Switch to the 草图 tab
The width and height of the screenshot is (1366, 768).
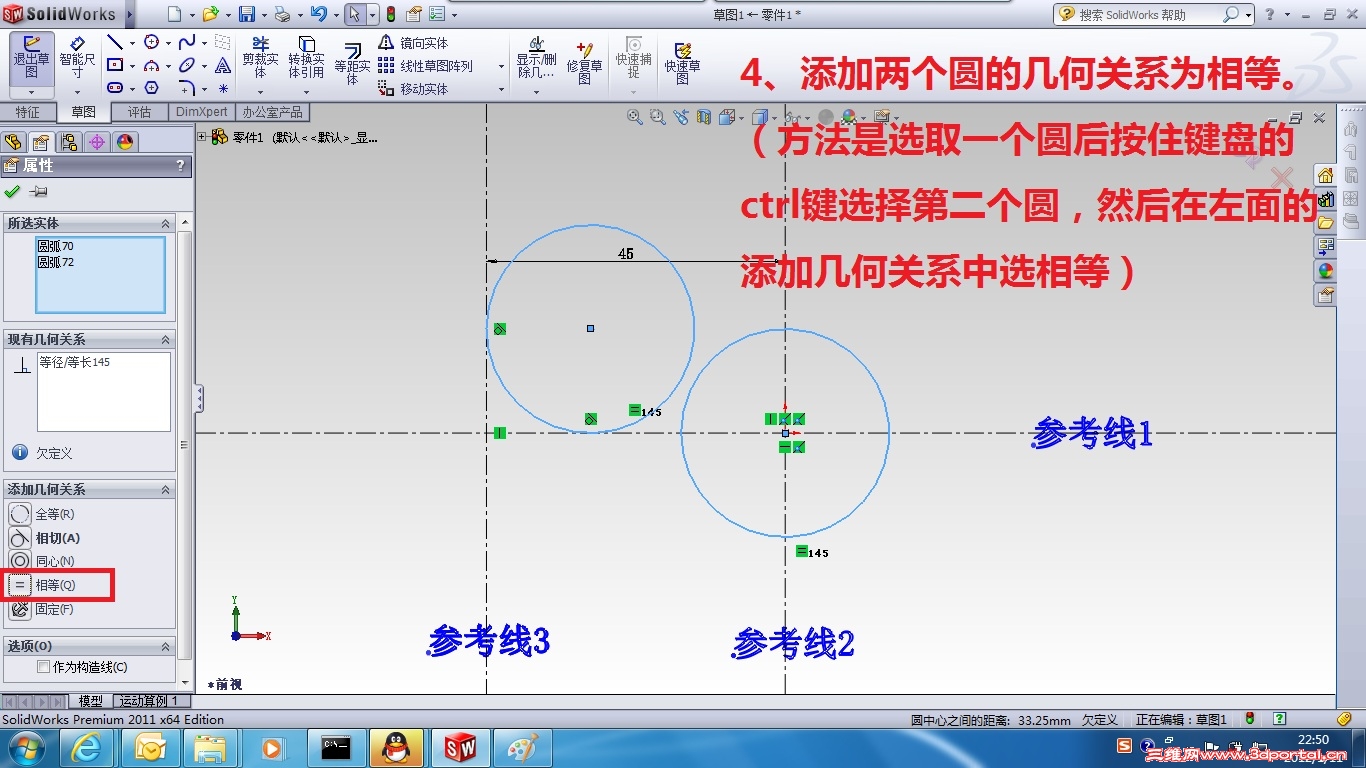point(83,112)
